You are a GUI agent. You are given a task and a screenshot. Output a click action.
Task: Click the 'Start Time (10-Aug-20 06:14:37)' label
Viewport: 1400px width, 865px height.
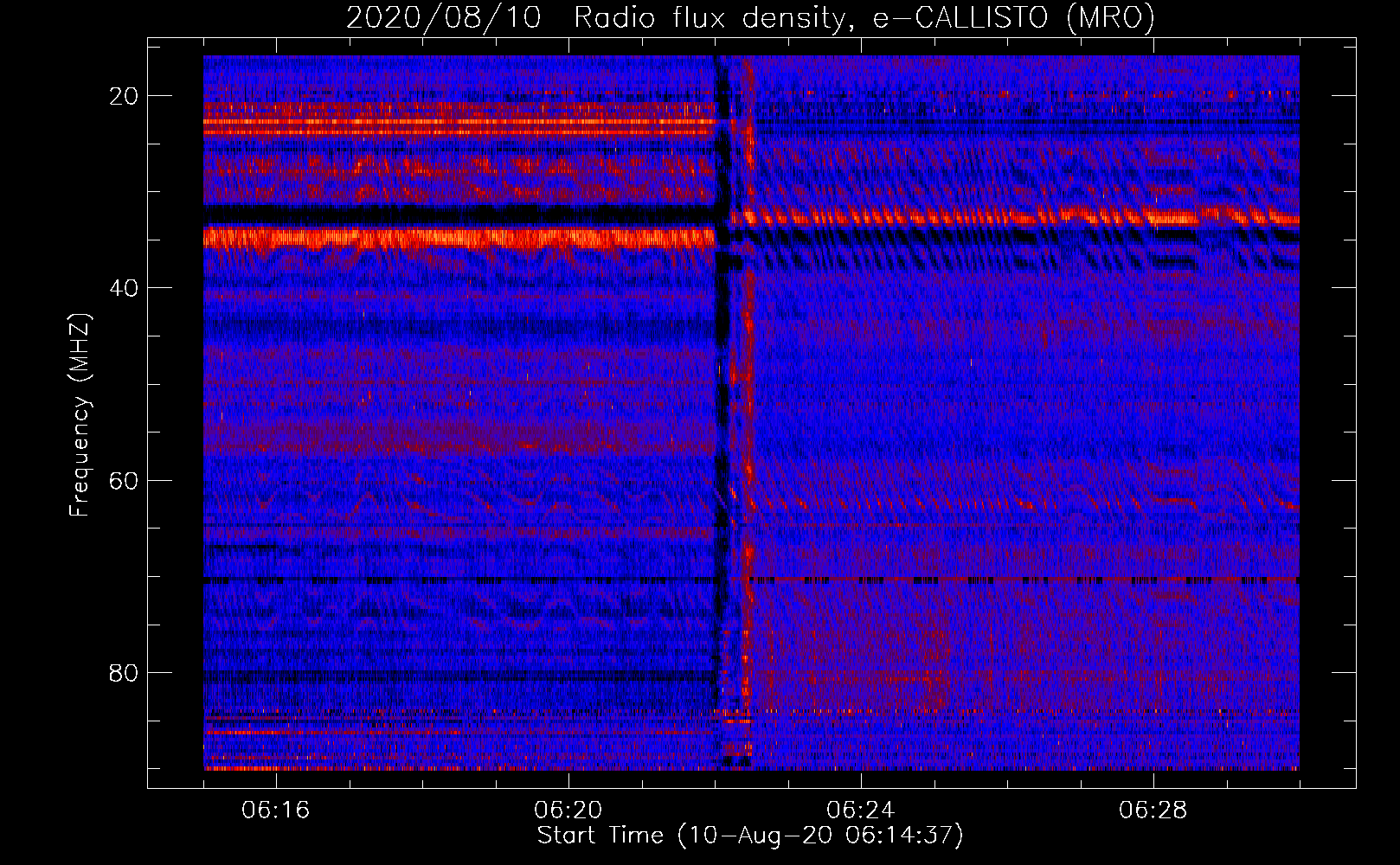[x=750, y=836]
